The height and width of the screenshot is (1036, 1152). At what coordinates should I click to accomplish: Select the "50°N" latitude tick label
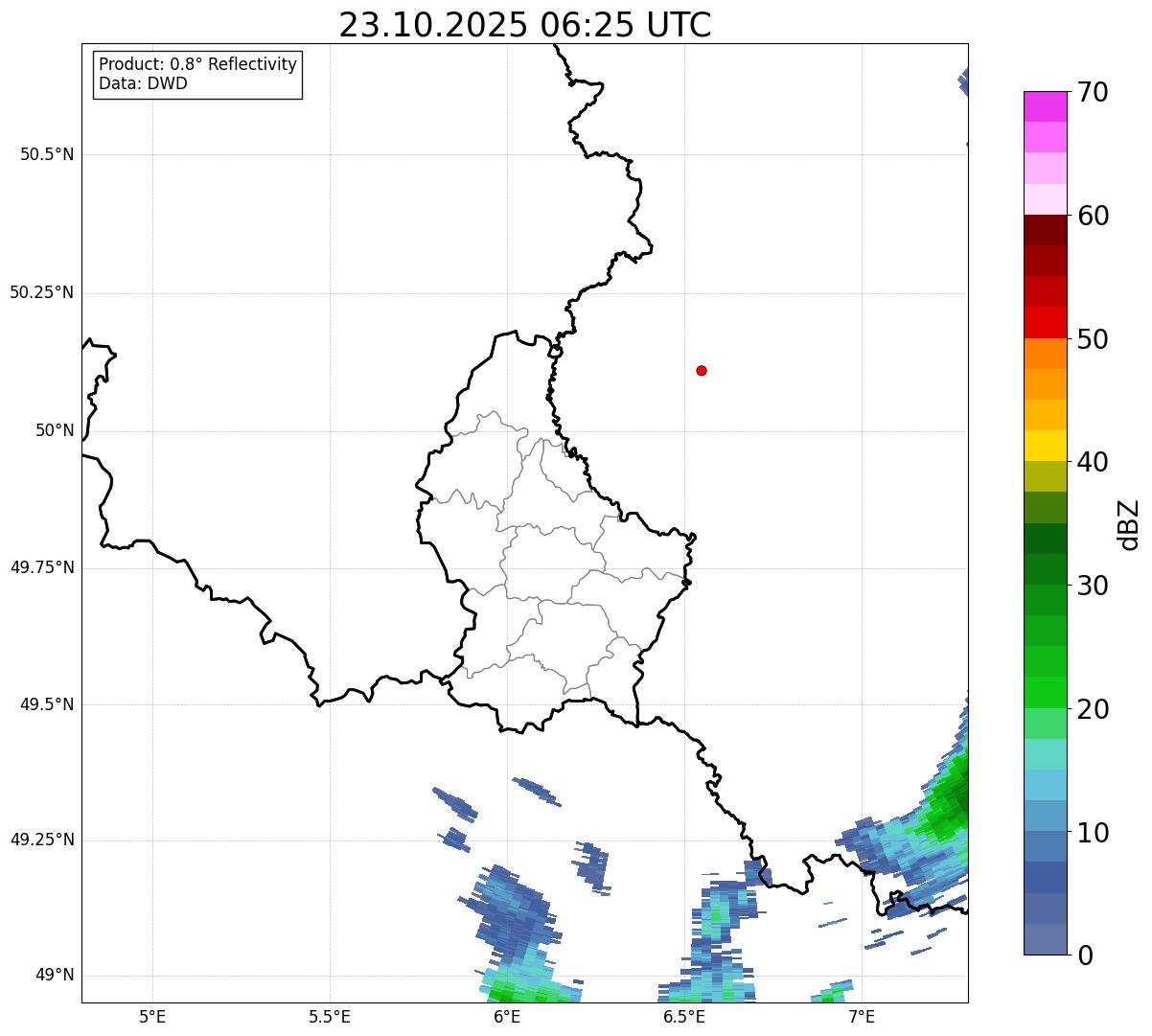55,430
